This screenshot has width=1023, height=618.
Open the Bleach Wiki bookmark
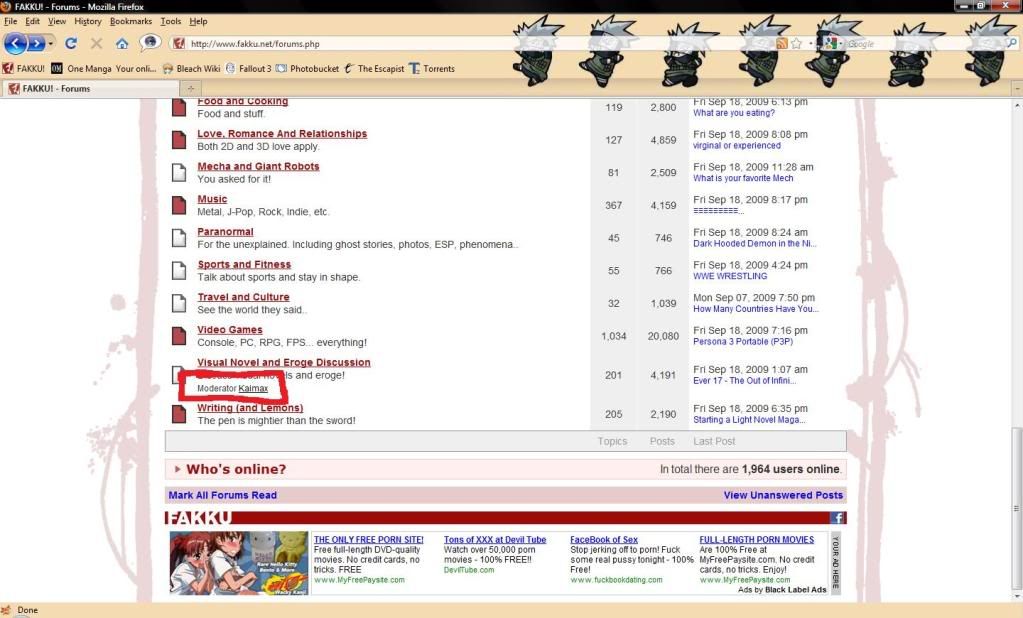(196, 68)
